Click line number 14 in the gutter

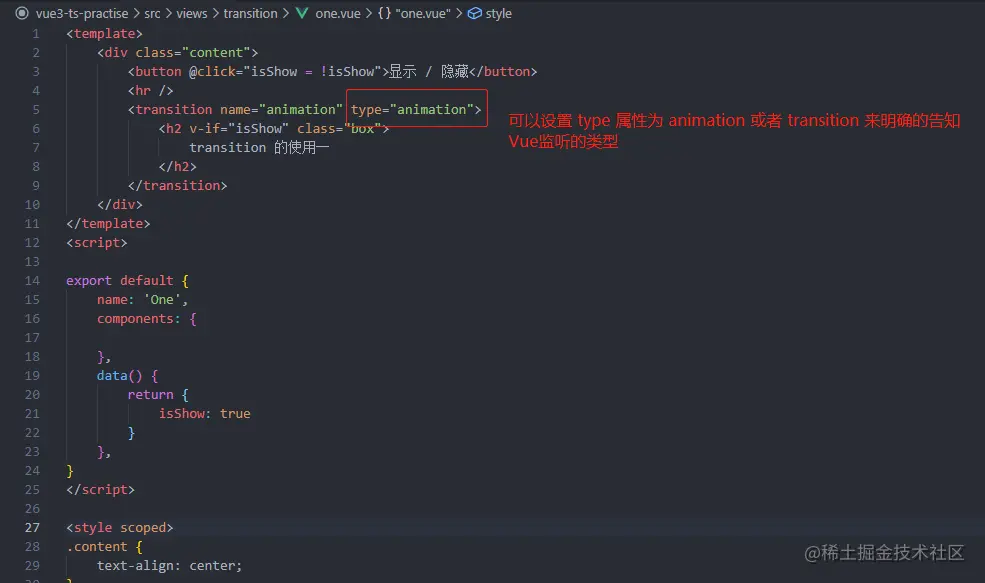(x=32, y=281)
